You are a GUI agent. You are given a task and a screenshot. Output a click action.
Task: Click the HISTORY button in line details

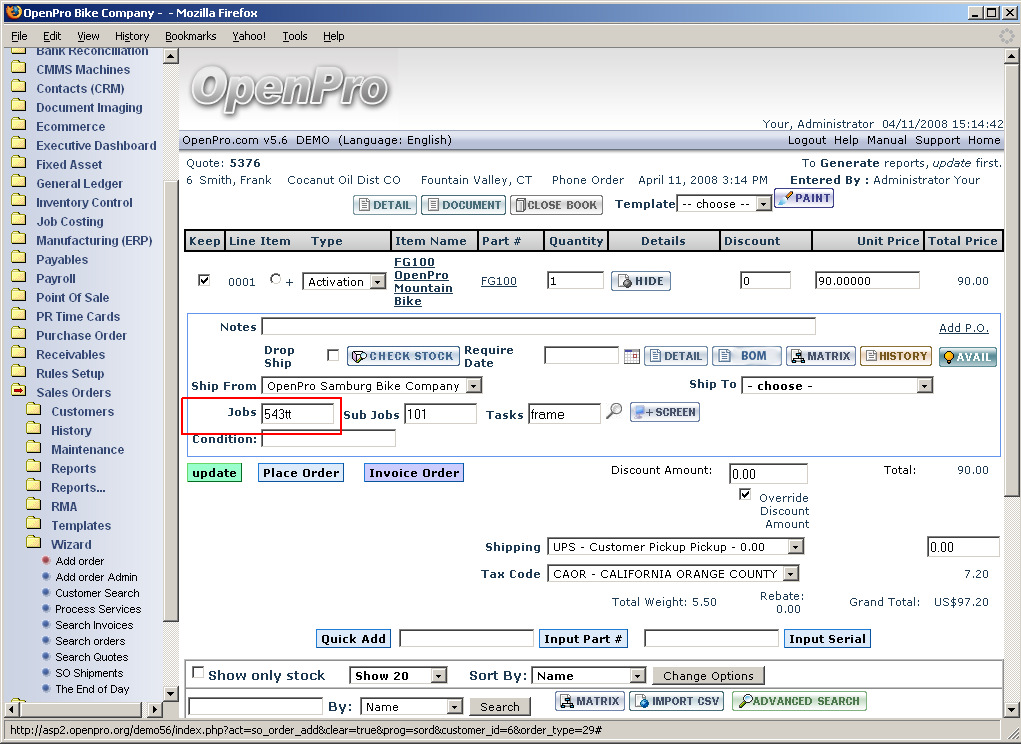click(895, 356)
